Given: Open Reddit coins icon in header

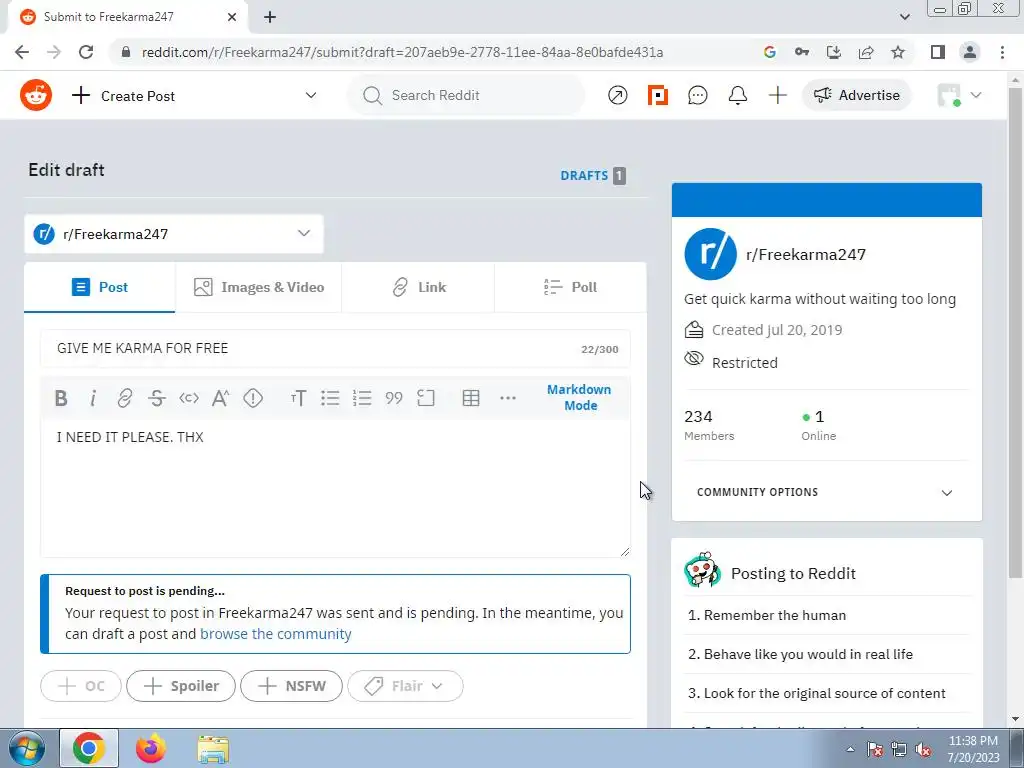Looking at the screenshot, I should point(658,95).
